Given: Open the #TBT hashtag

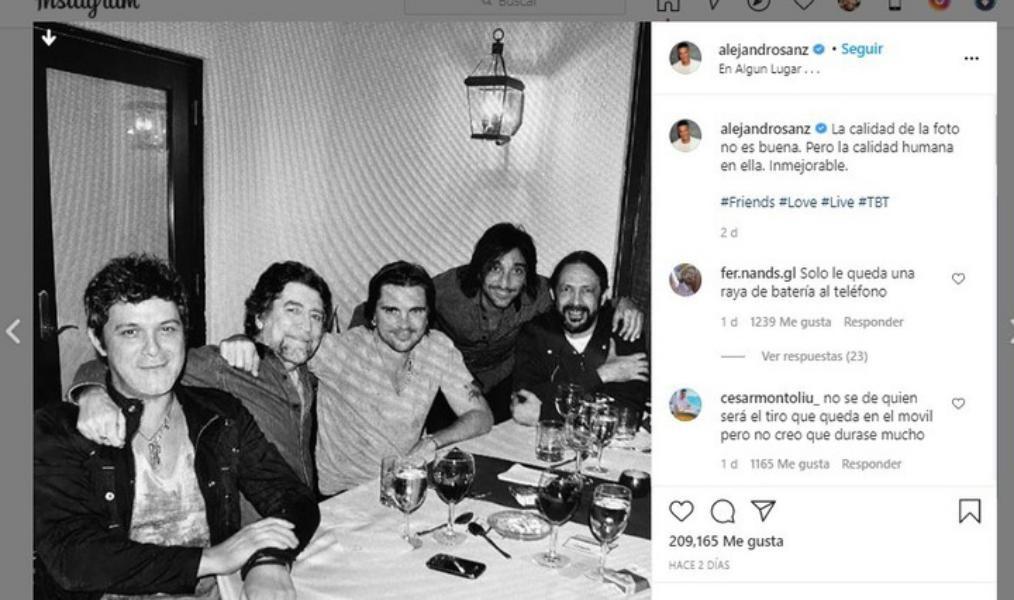Looking at the screenshot, I should [x=875, y=202].
